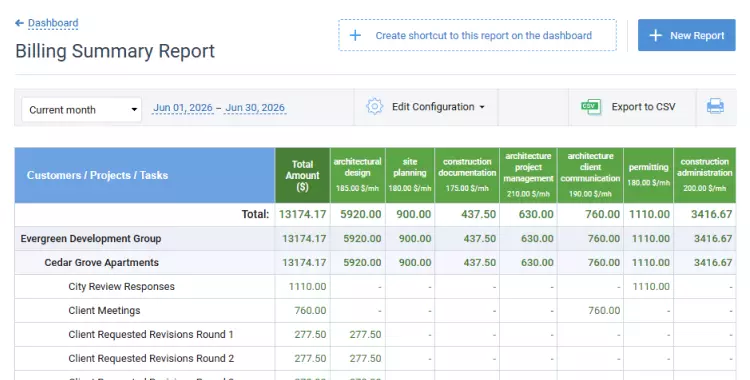Viewport: 750px width, 380px height.
Task: Click the Customers / Projects / Tasks column header
Action: pos(145,175)
